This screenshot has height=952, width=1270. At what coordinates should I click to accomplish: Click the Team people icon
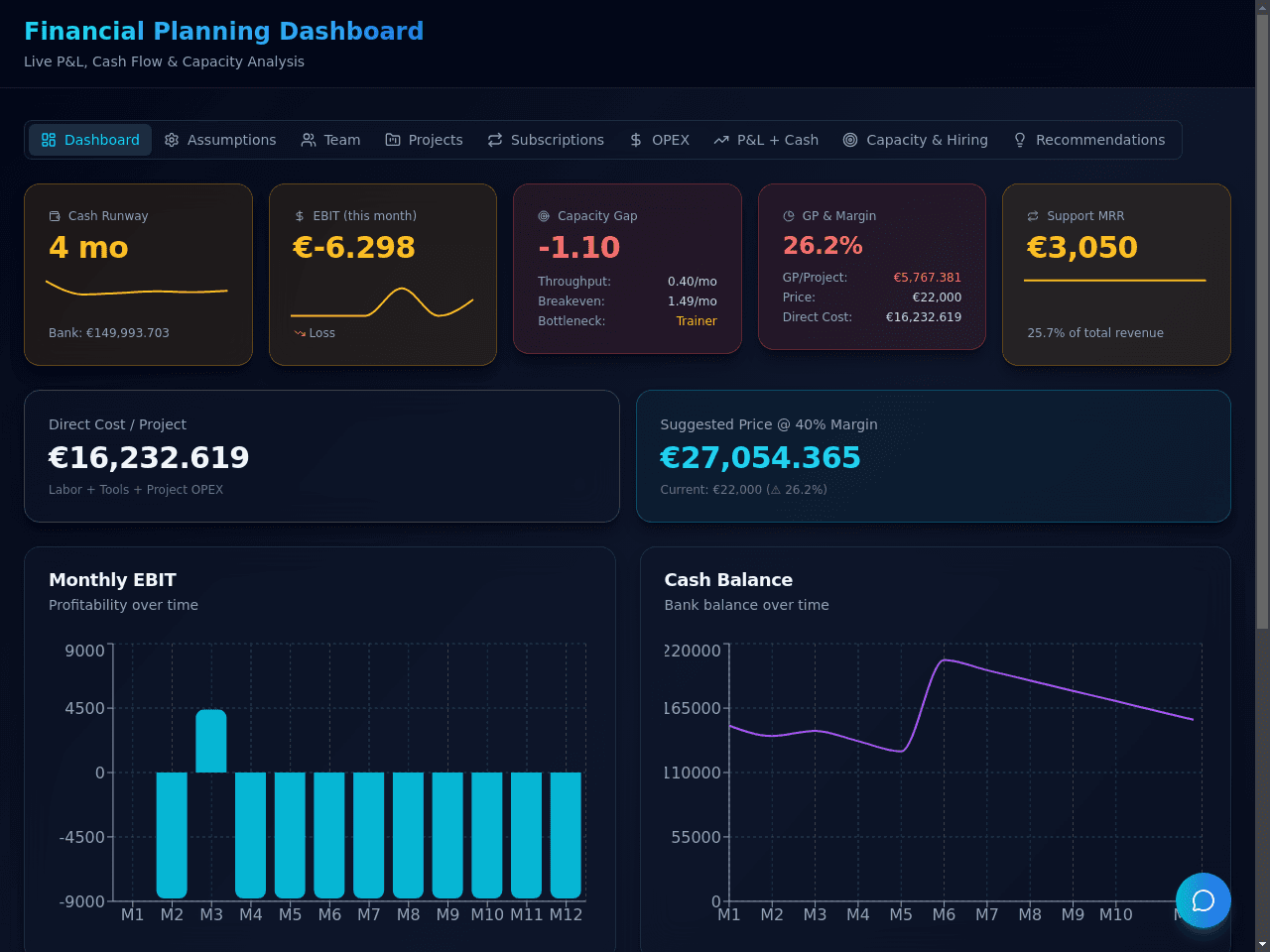point(309,140)
